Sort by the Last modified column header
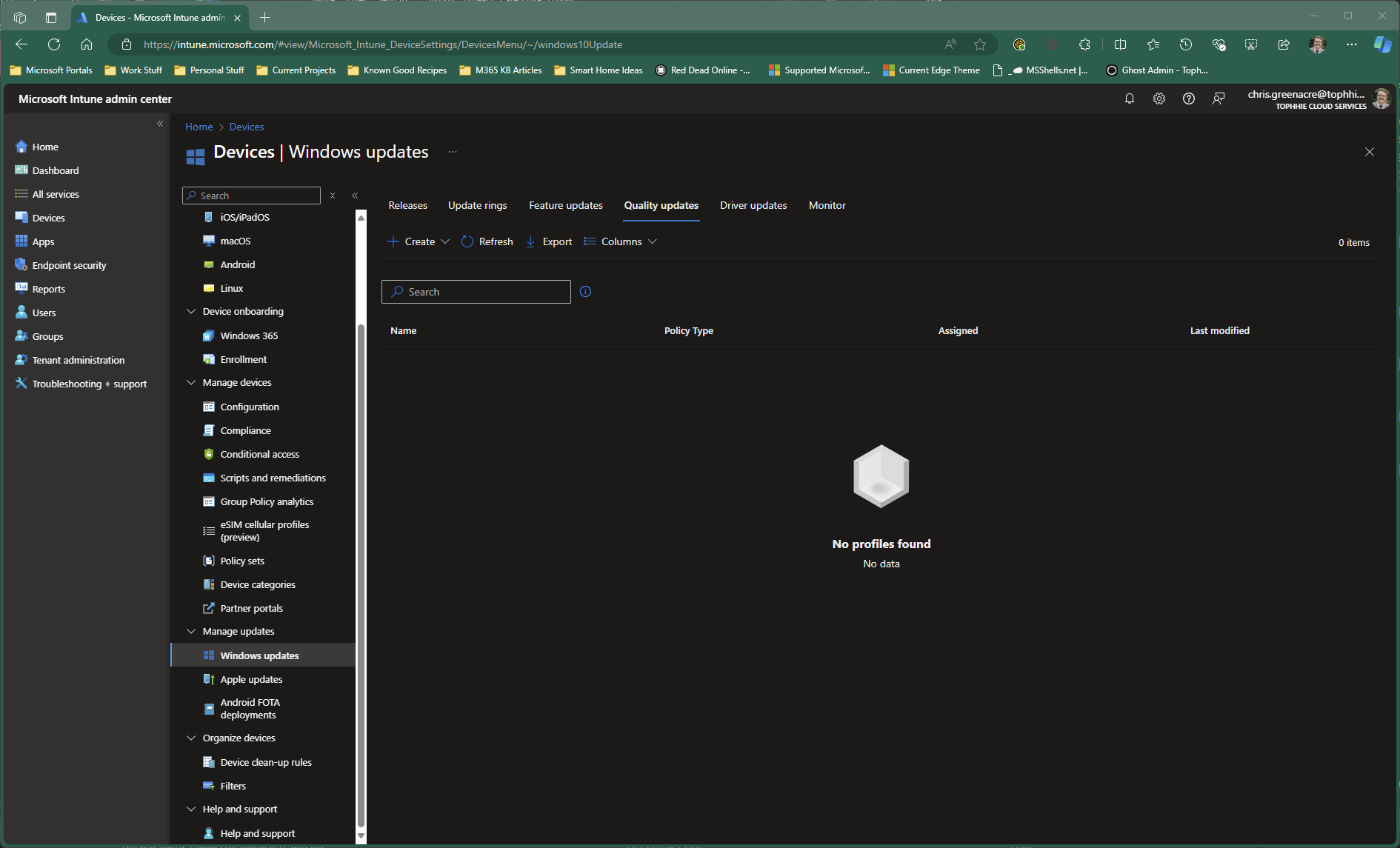Image resolution: width=1400 pixels, height=848 pixels. 1220,330
